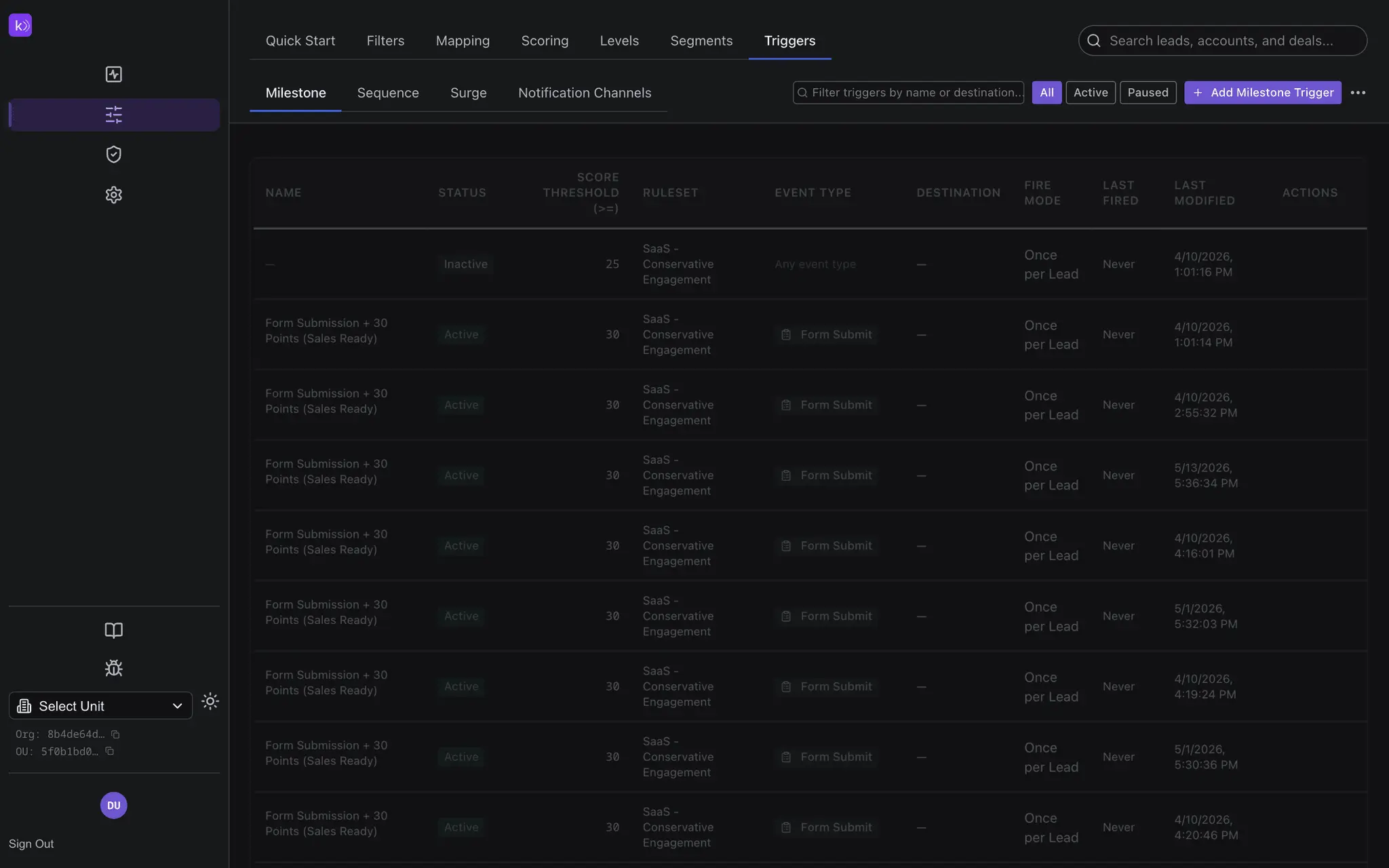The width and height of the screenshot is (1389, 868).
Task: Select the sliders configuration sidebar icon
Action: click(114, 115)
